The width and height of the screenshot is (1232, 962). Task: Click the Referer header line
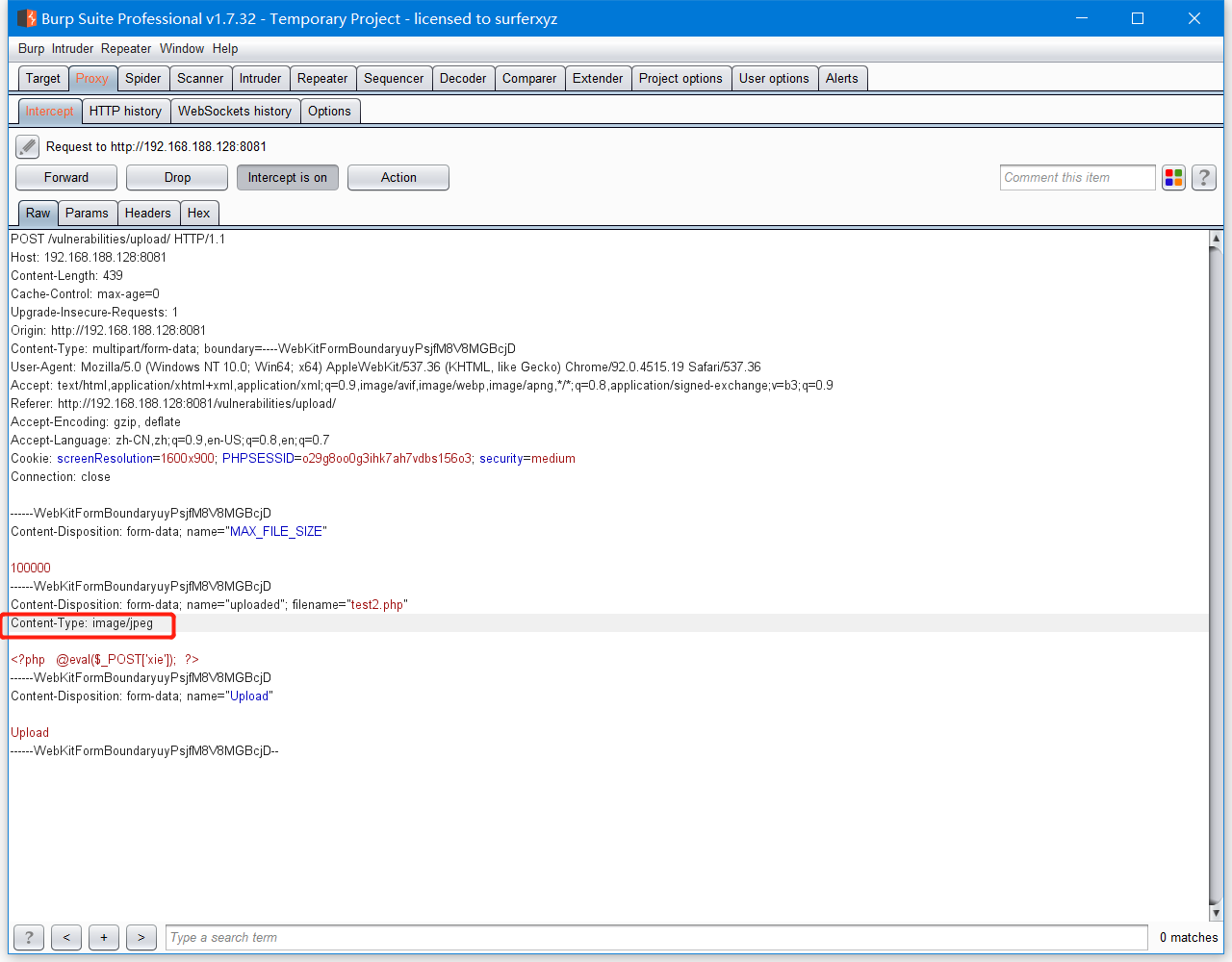[x=173, y=403]
